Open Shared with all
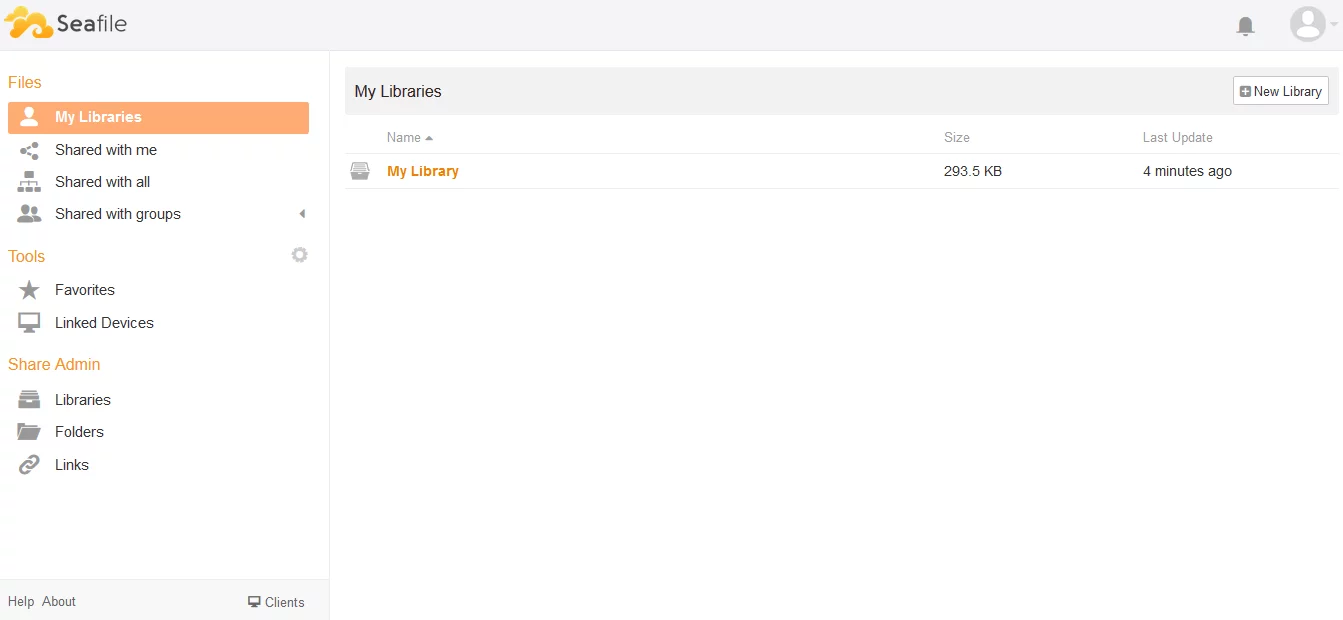Screen dimensions: 1343x620 tap(103, 182)
